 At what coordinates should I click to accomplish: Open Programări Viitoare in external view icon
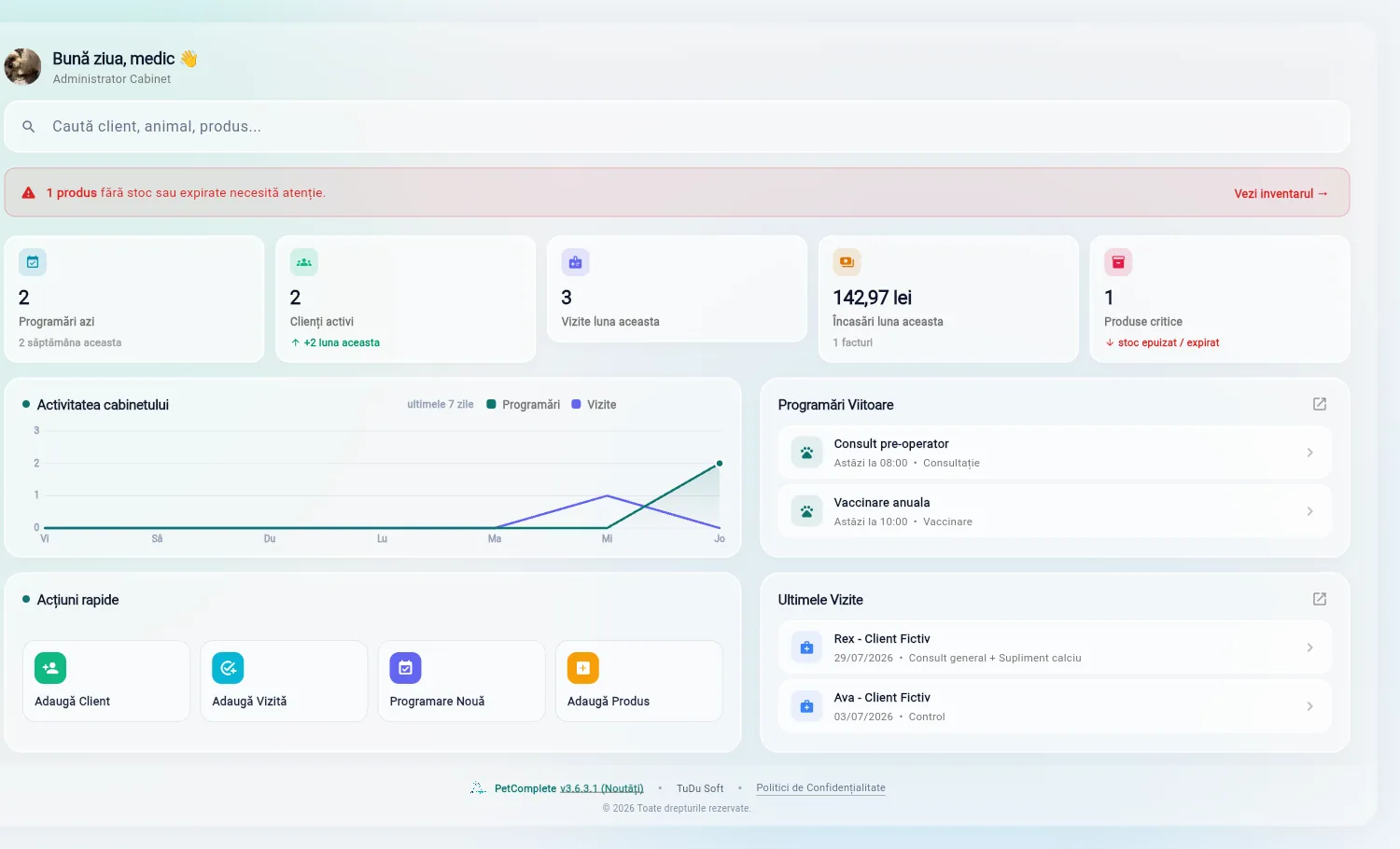click(1320, 404)
